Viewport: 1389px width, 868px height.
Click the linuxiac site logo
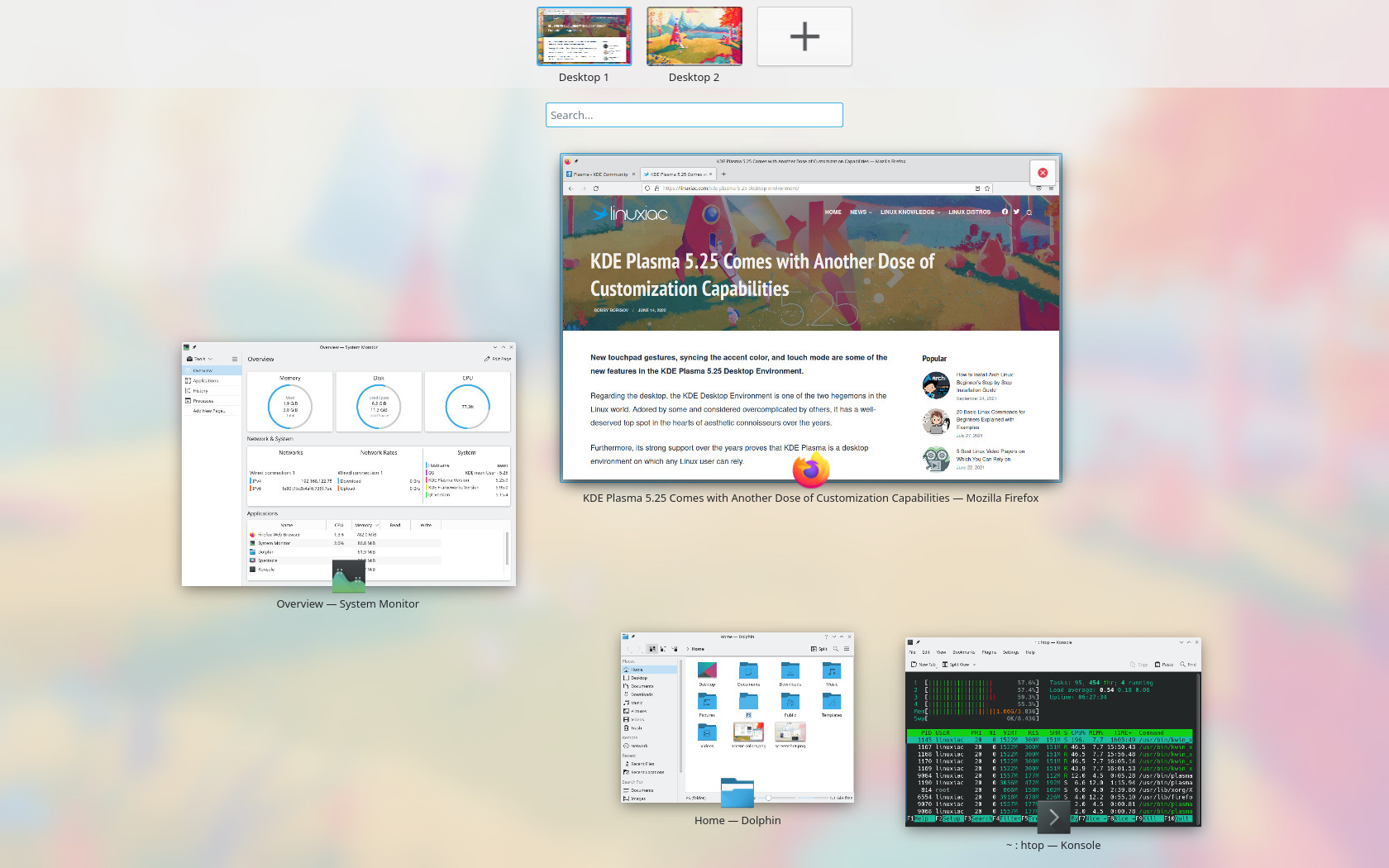(x=630, y=213)
